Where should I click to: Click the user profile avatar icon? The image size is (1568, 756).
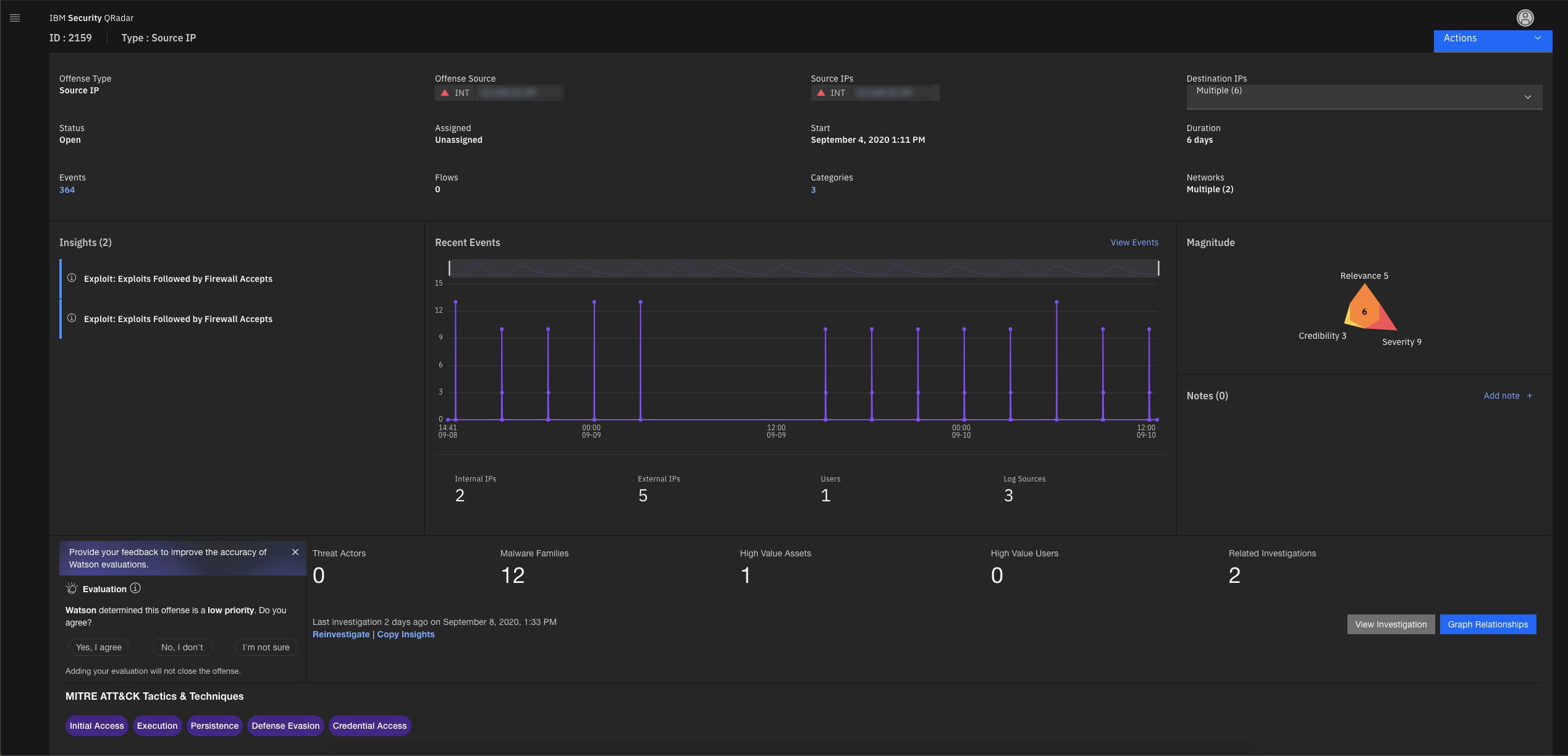click(1525, 17)
